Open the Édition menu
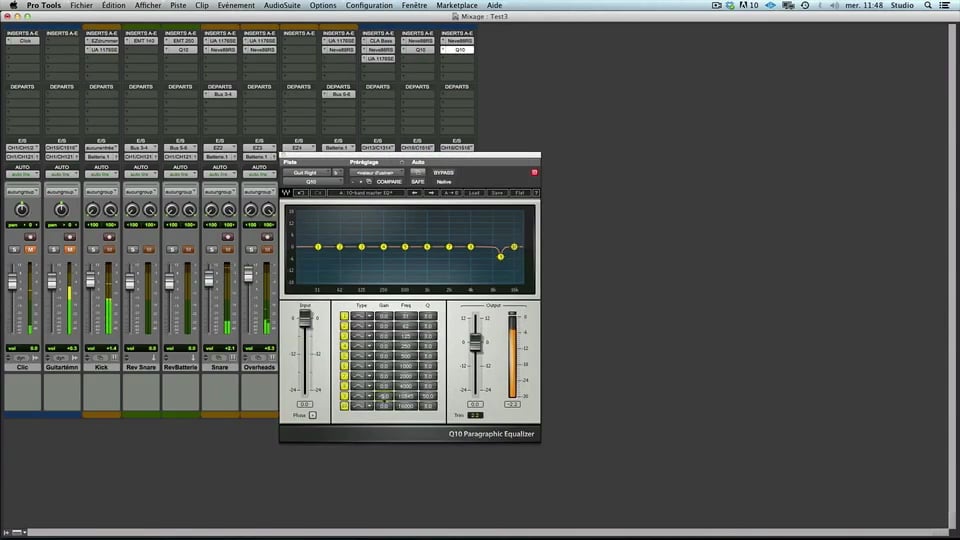The height and width of the screenshot is (540, 960). pos(113,5)
